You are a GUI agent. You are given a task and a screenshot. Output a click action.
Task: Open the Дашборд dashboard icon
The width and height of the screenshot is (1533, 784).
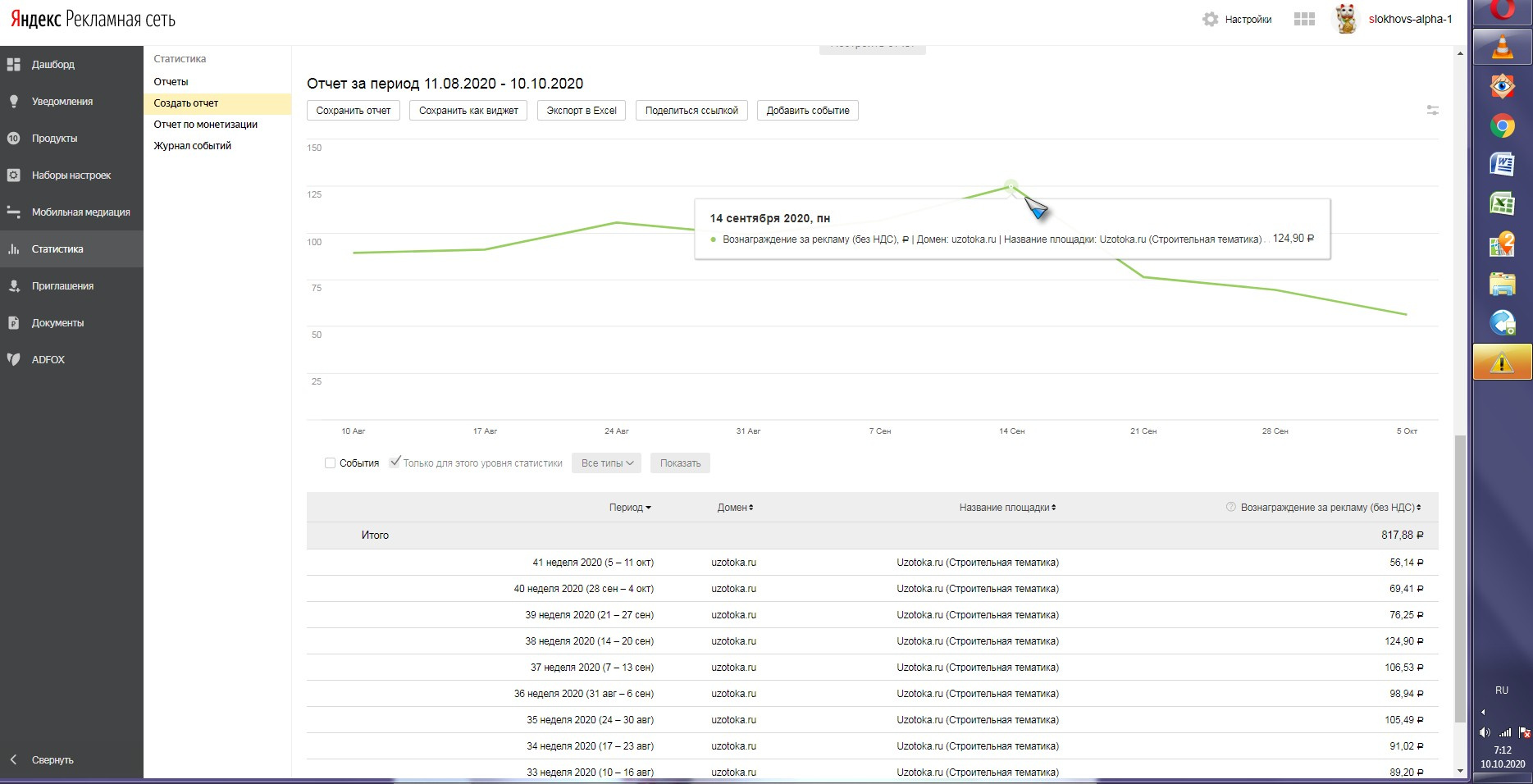tap(14, 64)
